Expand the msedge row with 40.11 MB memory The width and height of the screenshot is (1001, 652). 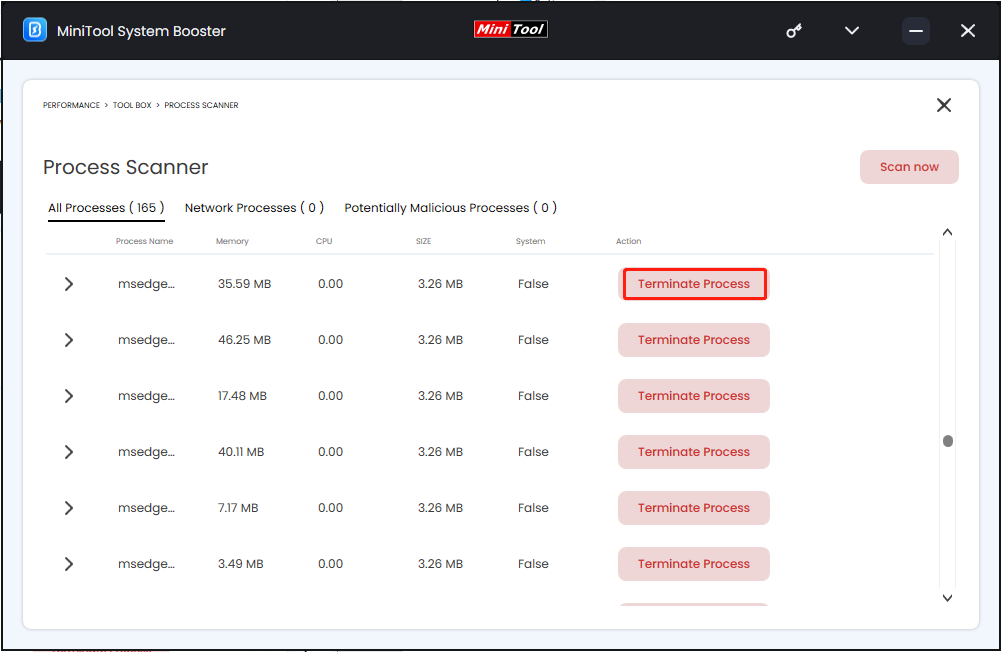point(69,452)
